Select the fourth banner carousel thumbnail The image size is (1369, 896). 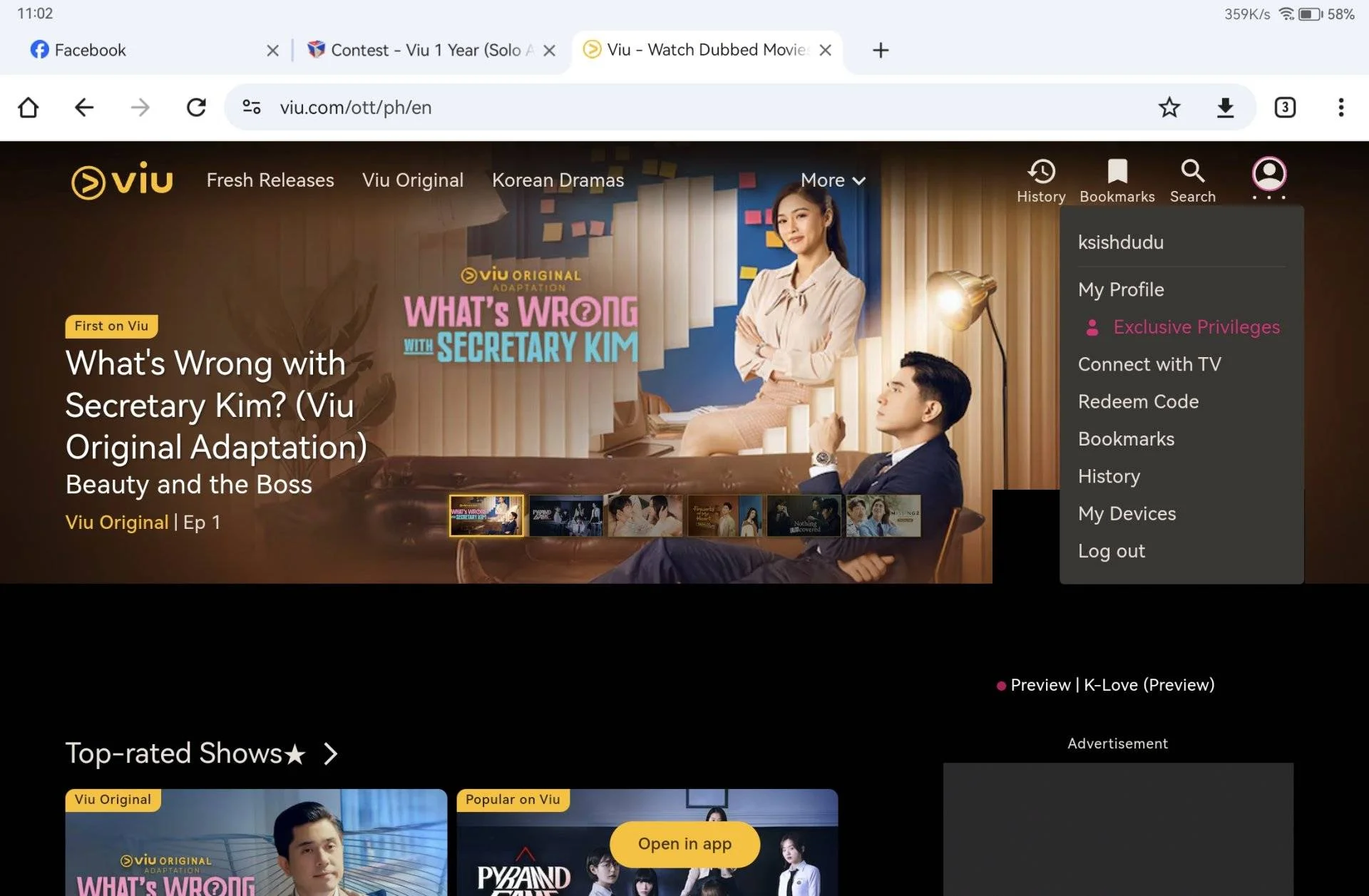[x=724, y=515]
